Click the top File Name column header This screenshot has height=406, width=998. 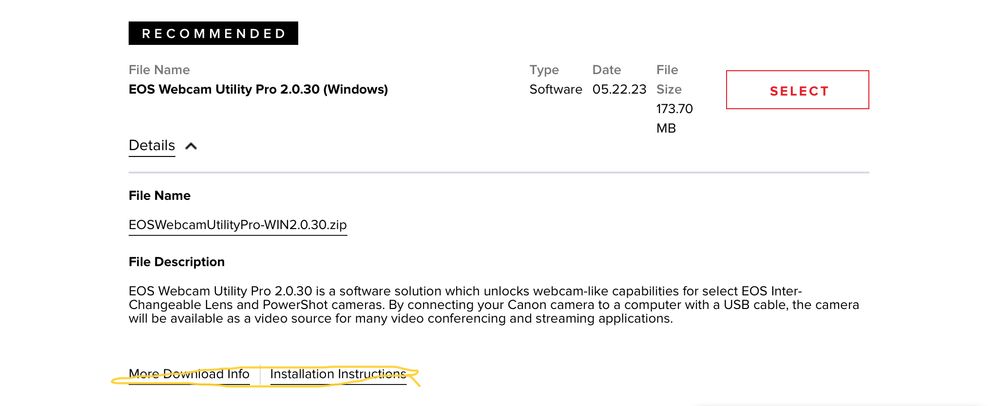coord(159,70)
